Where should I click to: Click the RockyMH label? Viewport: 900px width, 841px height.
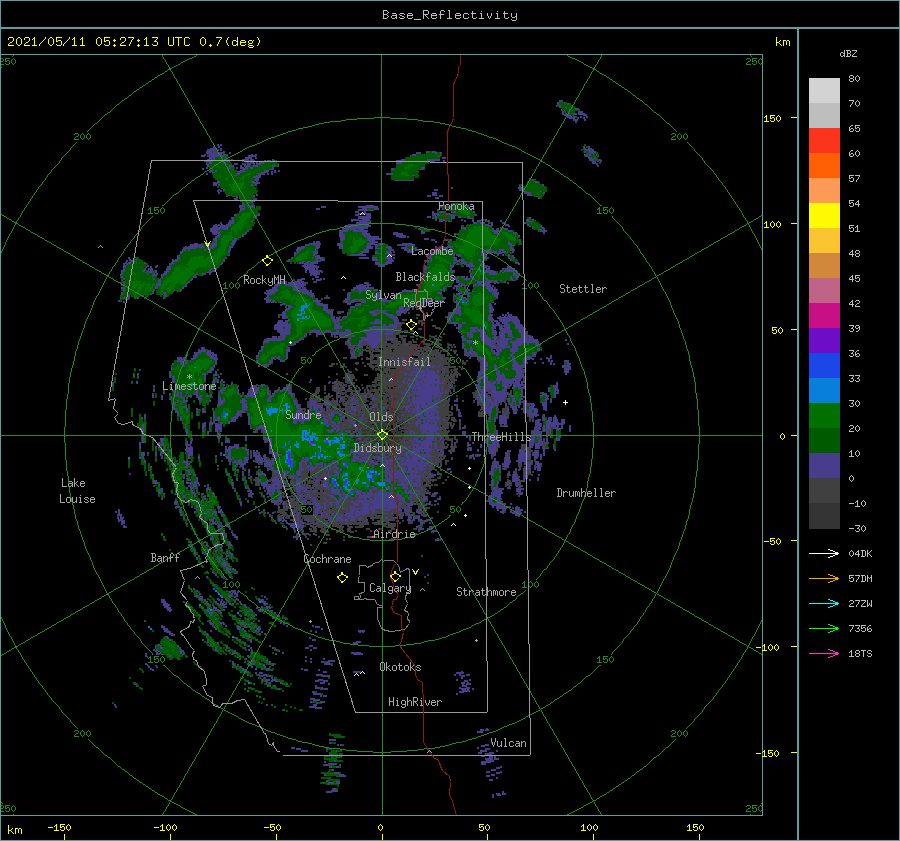(x=264, y=280)
